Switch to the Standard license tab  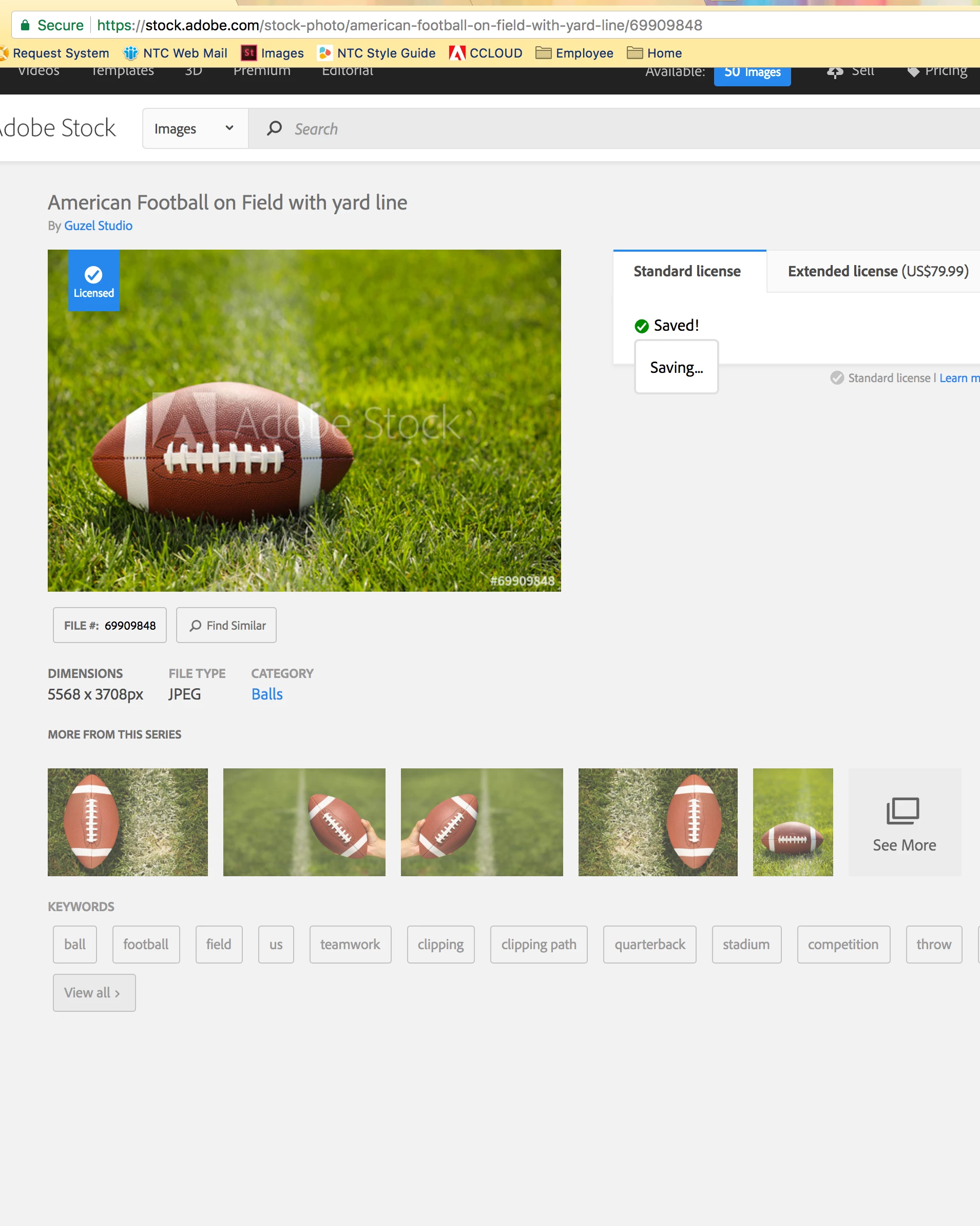point(689,271)
